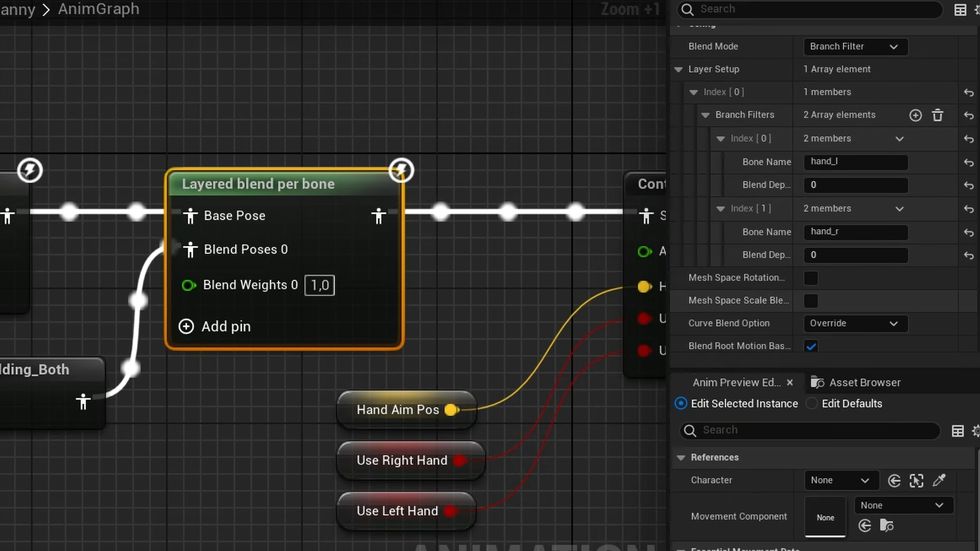Click the Anim Preview search field
Viewport: 980px width, 551px height.
tap(810, 430)
